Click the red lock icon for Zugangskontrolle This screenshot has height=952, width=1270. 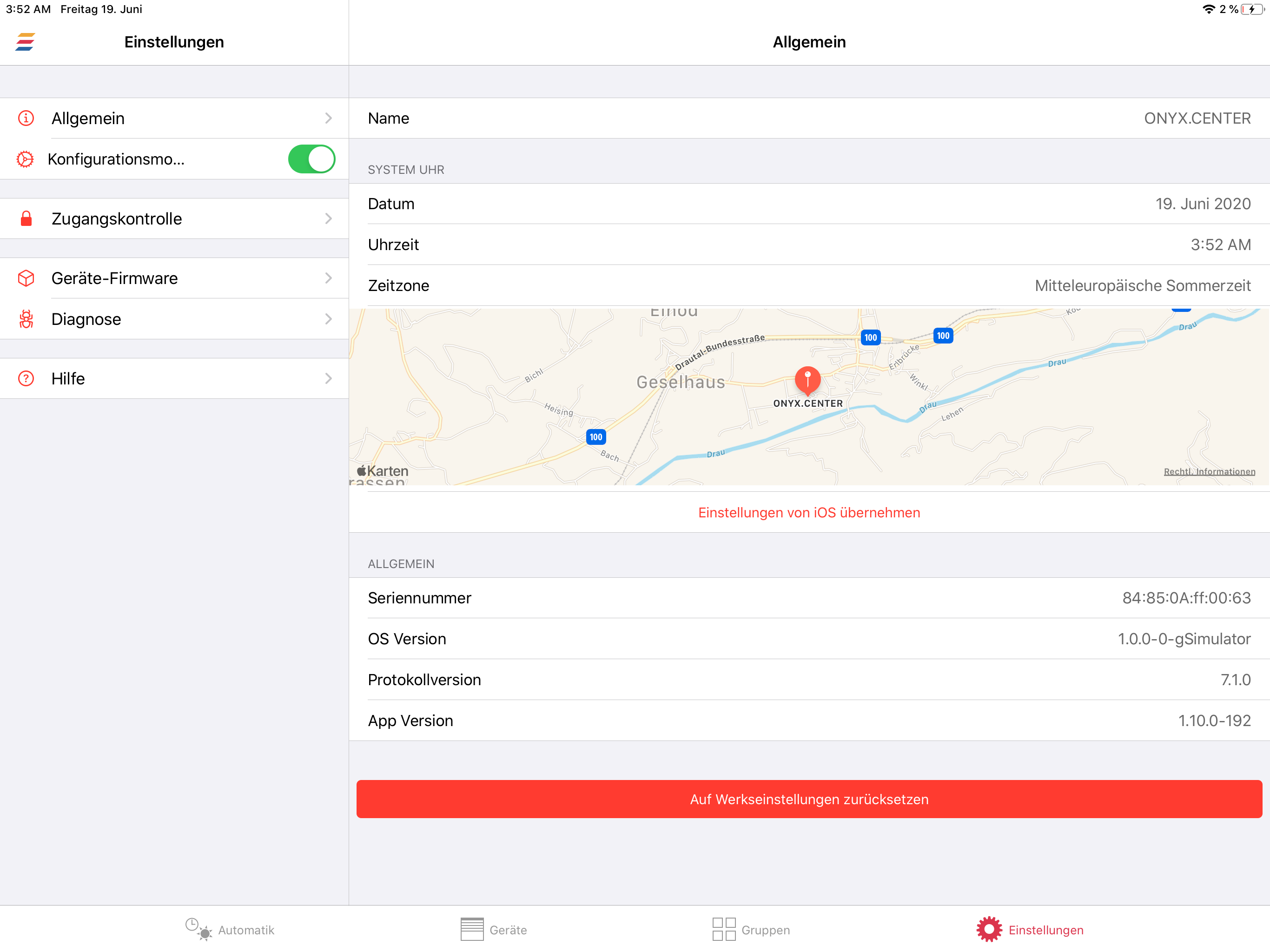(x=26, y=219)
